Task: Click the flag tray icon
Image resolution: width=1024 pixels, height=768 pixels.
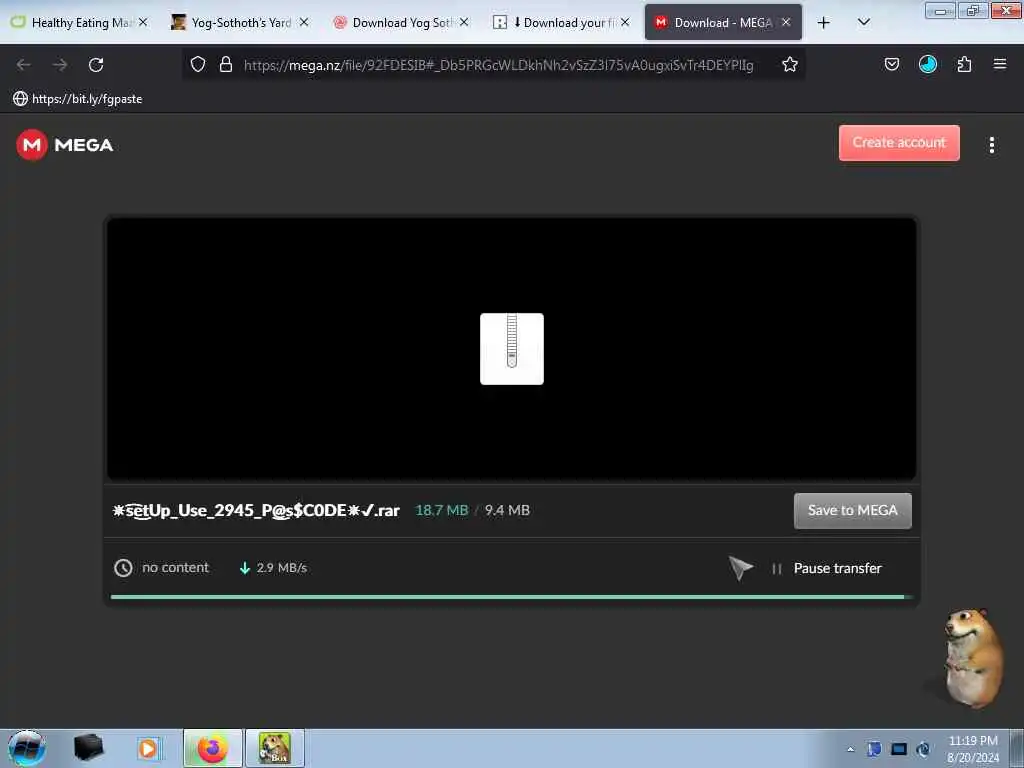Action: 874,749
